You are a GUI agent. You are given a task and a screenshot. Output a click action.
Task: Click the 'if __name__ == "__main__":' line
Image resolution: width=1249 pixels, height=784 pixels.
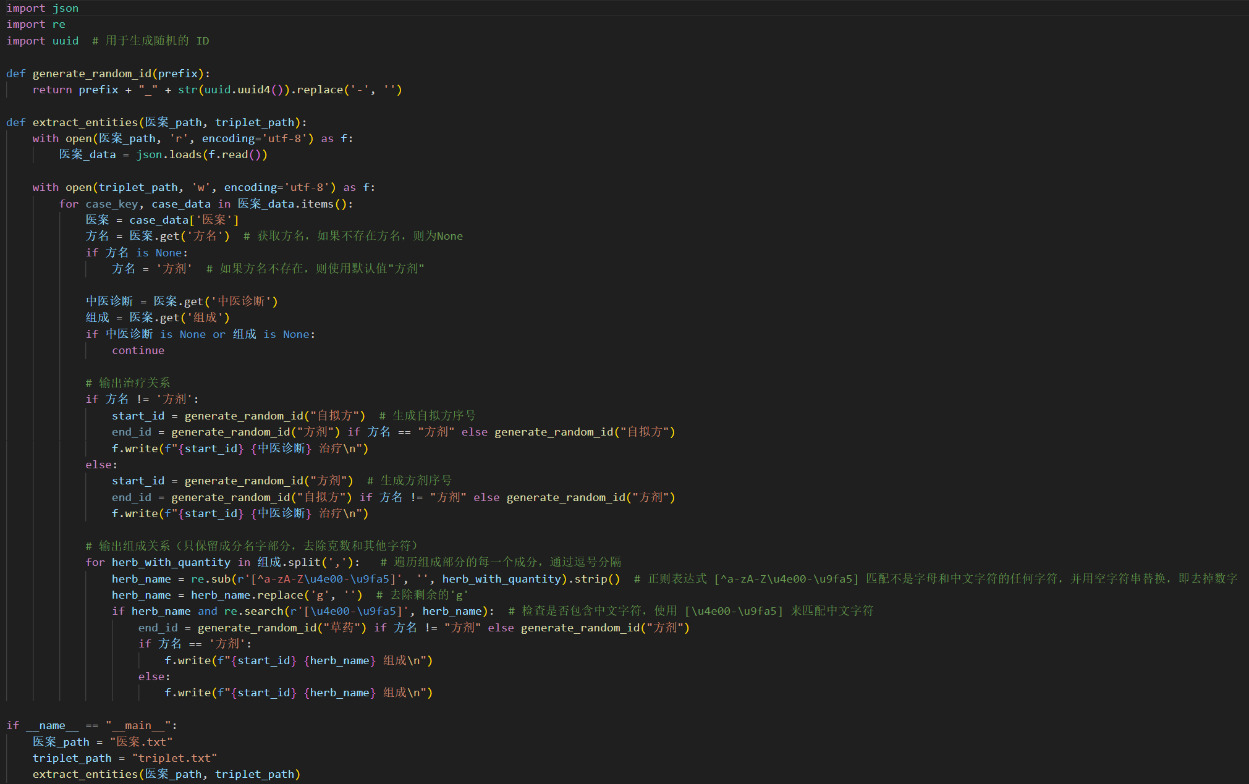pos(92,725)
